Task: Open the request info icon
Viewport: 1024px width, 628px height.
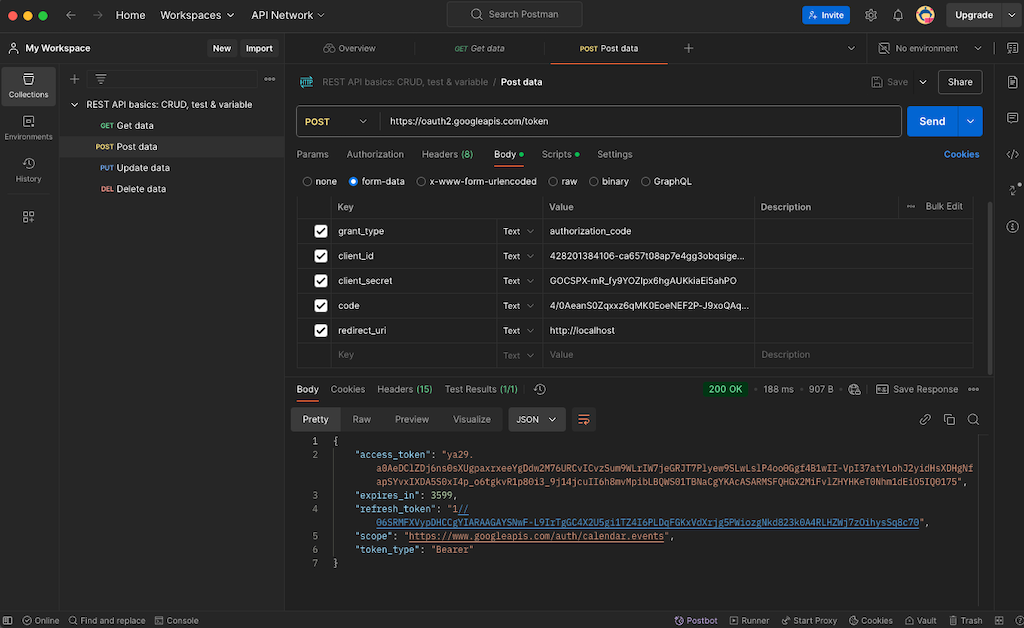Action: point(1012,227)
